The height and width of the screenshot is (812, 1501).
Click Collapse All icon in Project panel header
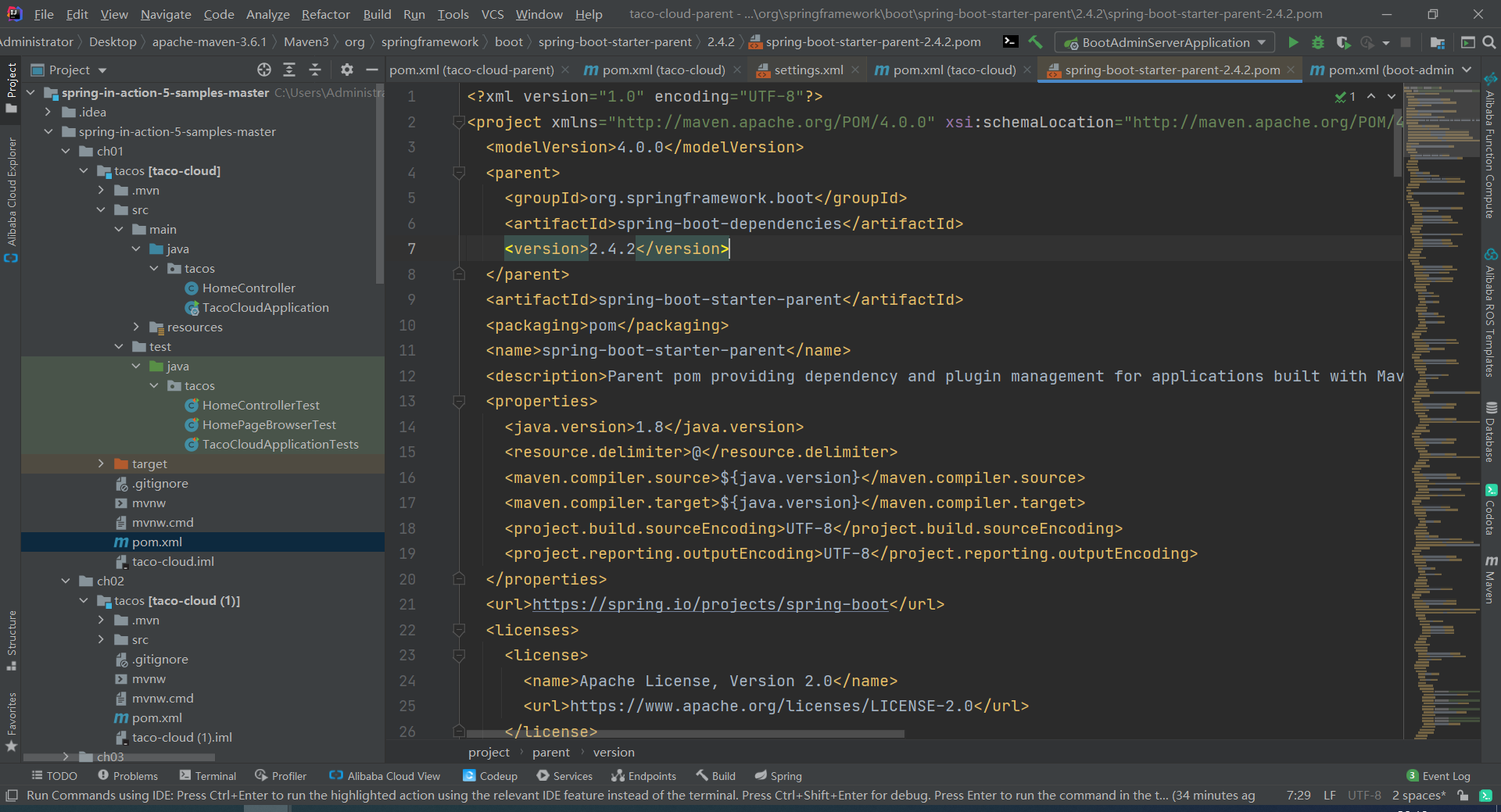(x=315, y=70)
